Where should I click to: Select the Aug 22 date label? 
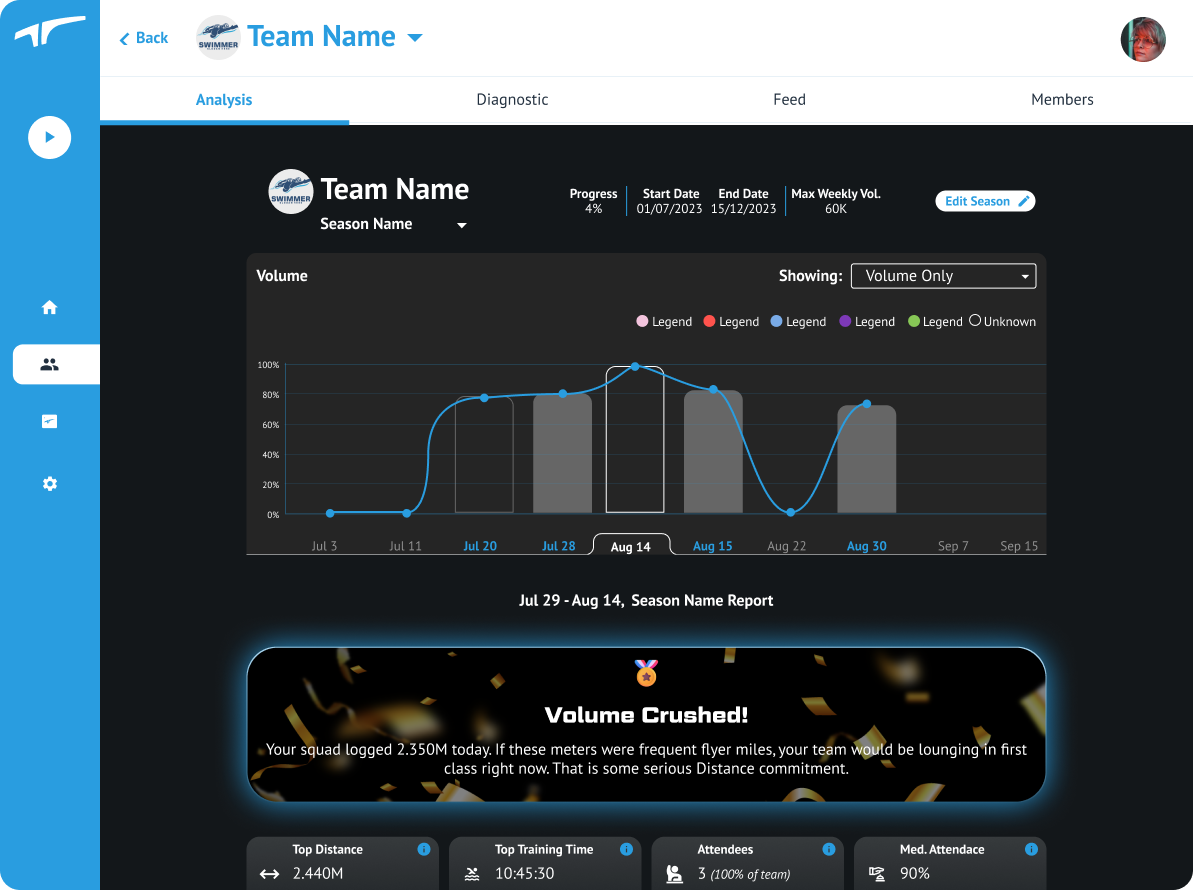pyautogui.click(x=786, y=546)
